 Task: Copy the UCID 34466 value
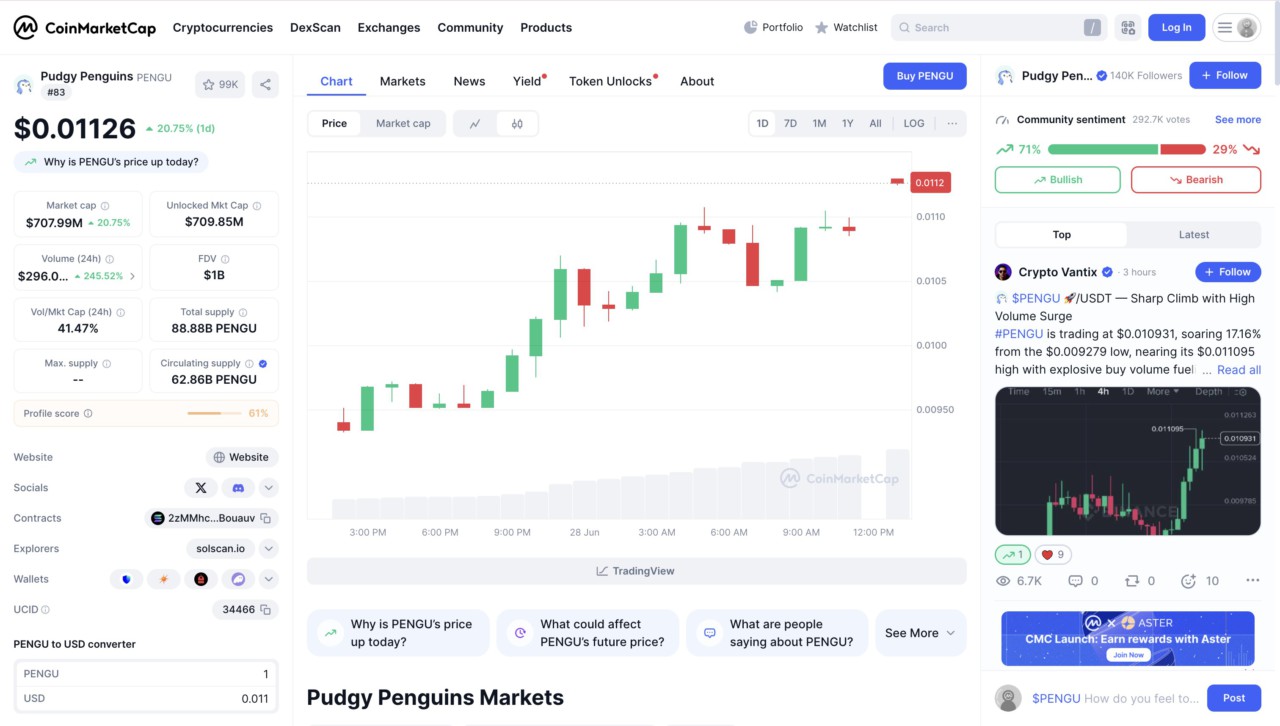(x=264, y=609)
